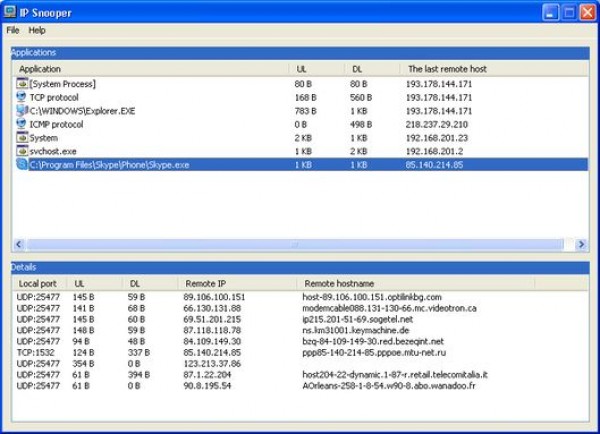This screenshot has height=434, width=600.
Task: Close the IP Snooper window
Action: (x=587, y=12)
